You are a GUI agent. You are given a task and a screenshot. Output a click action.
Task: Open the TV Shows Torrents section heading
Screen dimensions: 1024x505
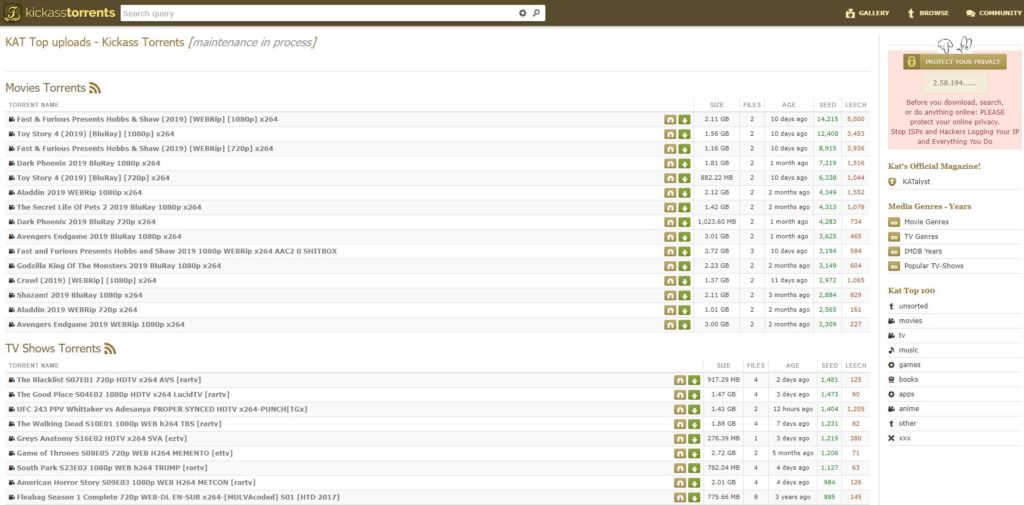pos(53,349)
